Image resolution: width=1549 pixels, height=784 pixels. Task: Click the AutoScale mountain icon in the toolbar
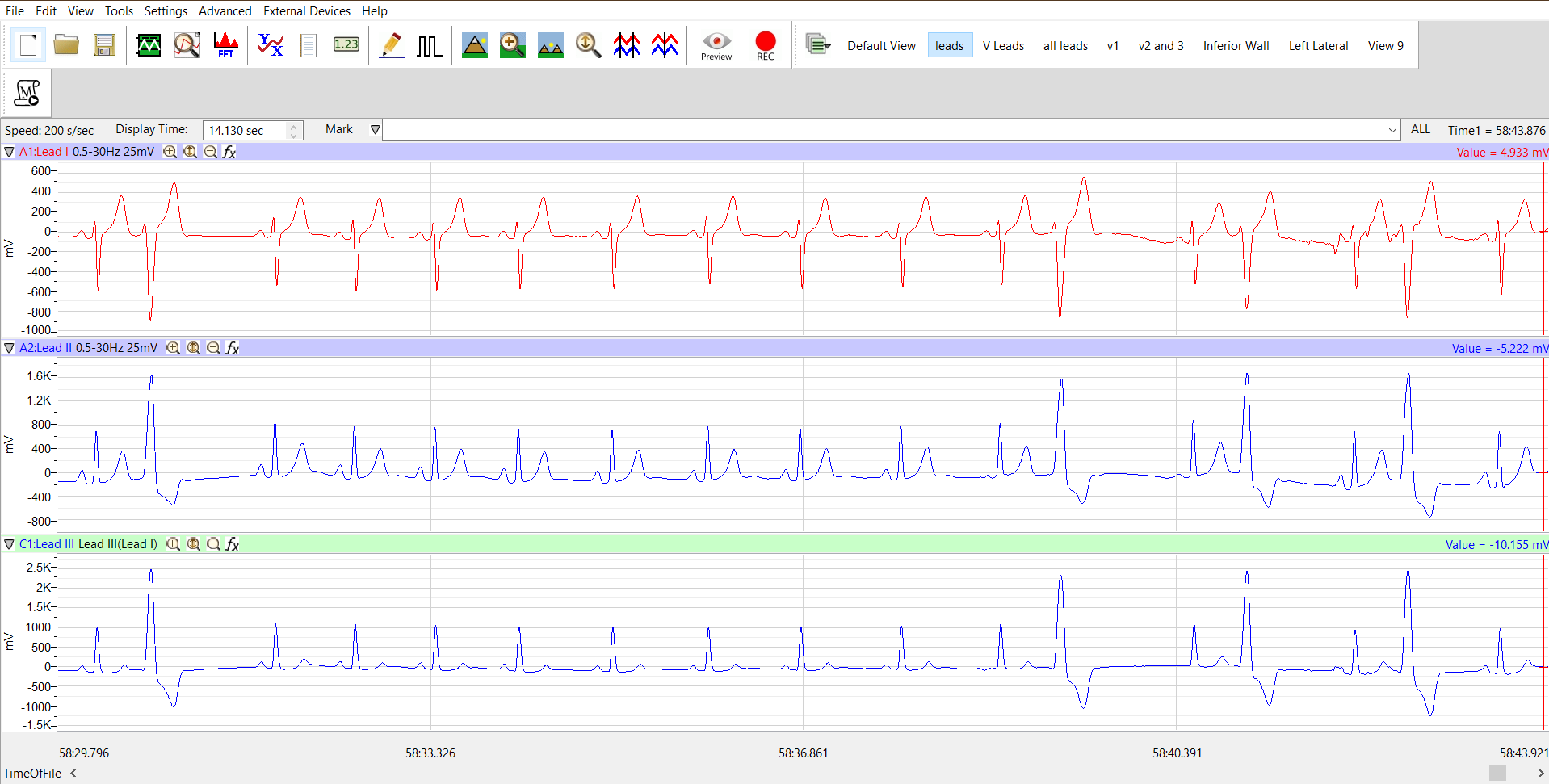tap(474, 45)
